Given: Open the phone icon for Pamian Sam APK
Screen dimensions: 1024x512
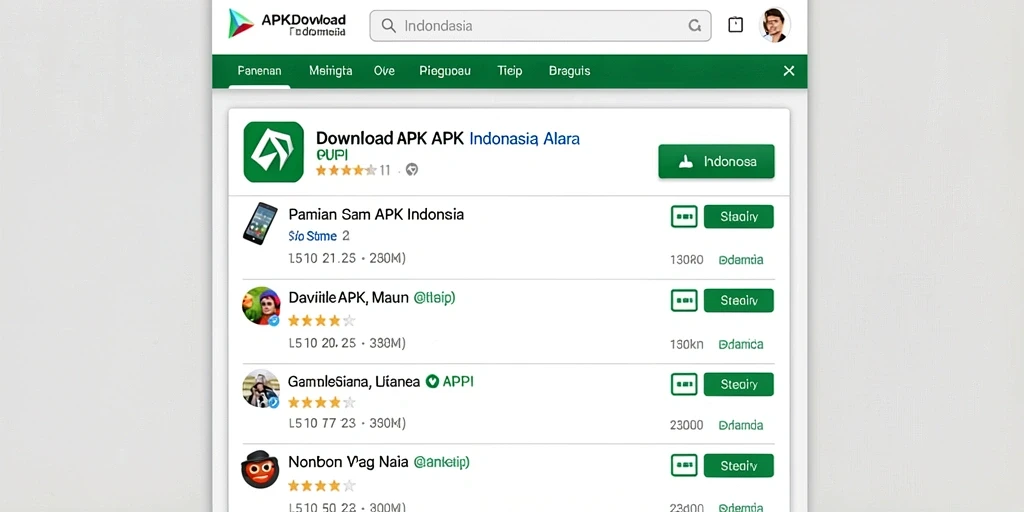Looking at the screenshot, I should pyautogui.click(x=260, y=223).
